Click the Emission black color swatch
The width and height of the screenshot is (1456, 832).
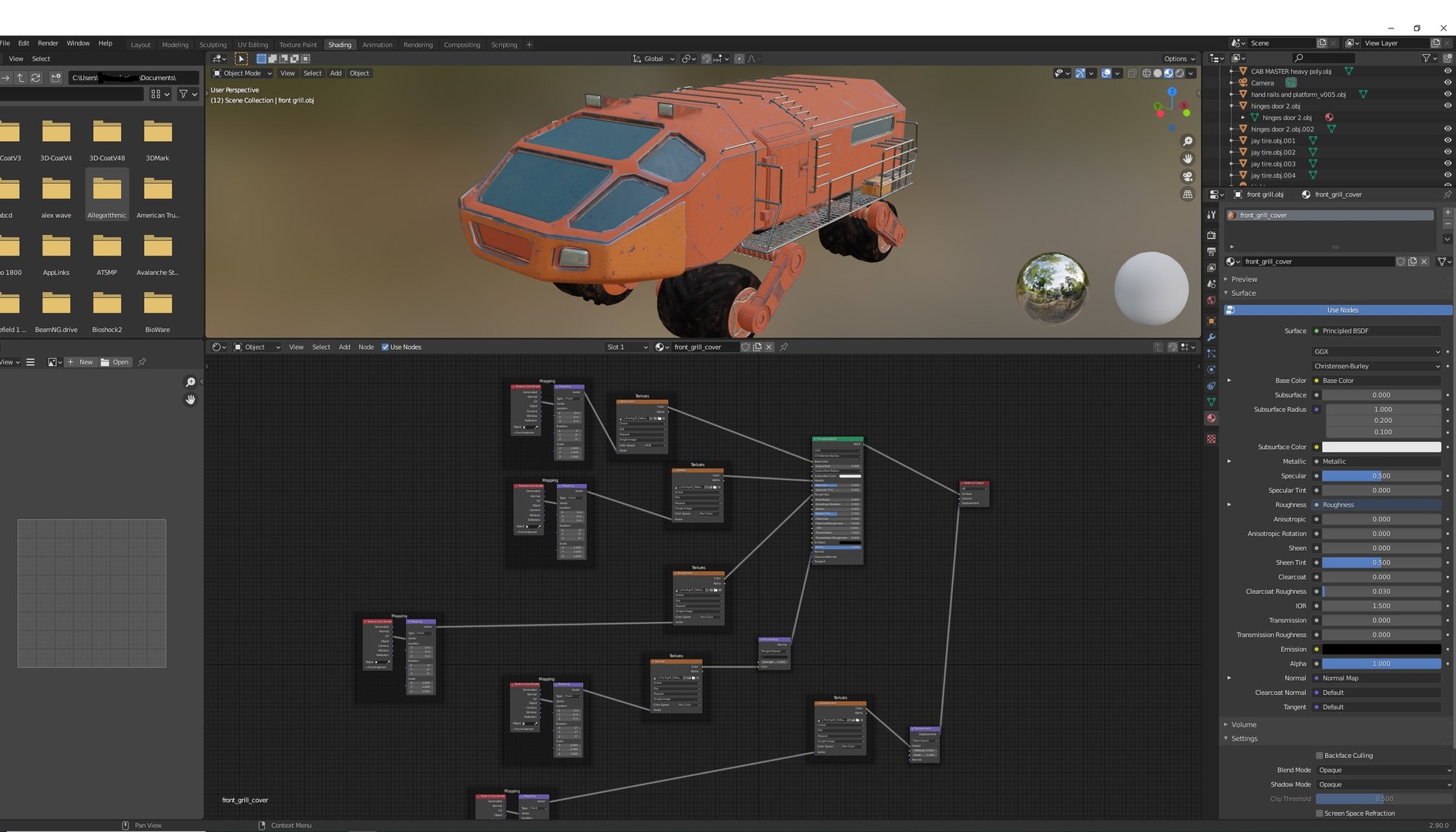(x=1381, y=649)
